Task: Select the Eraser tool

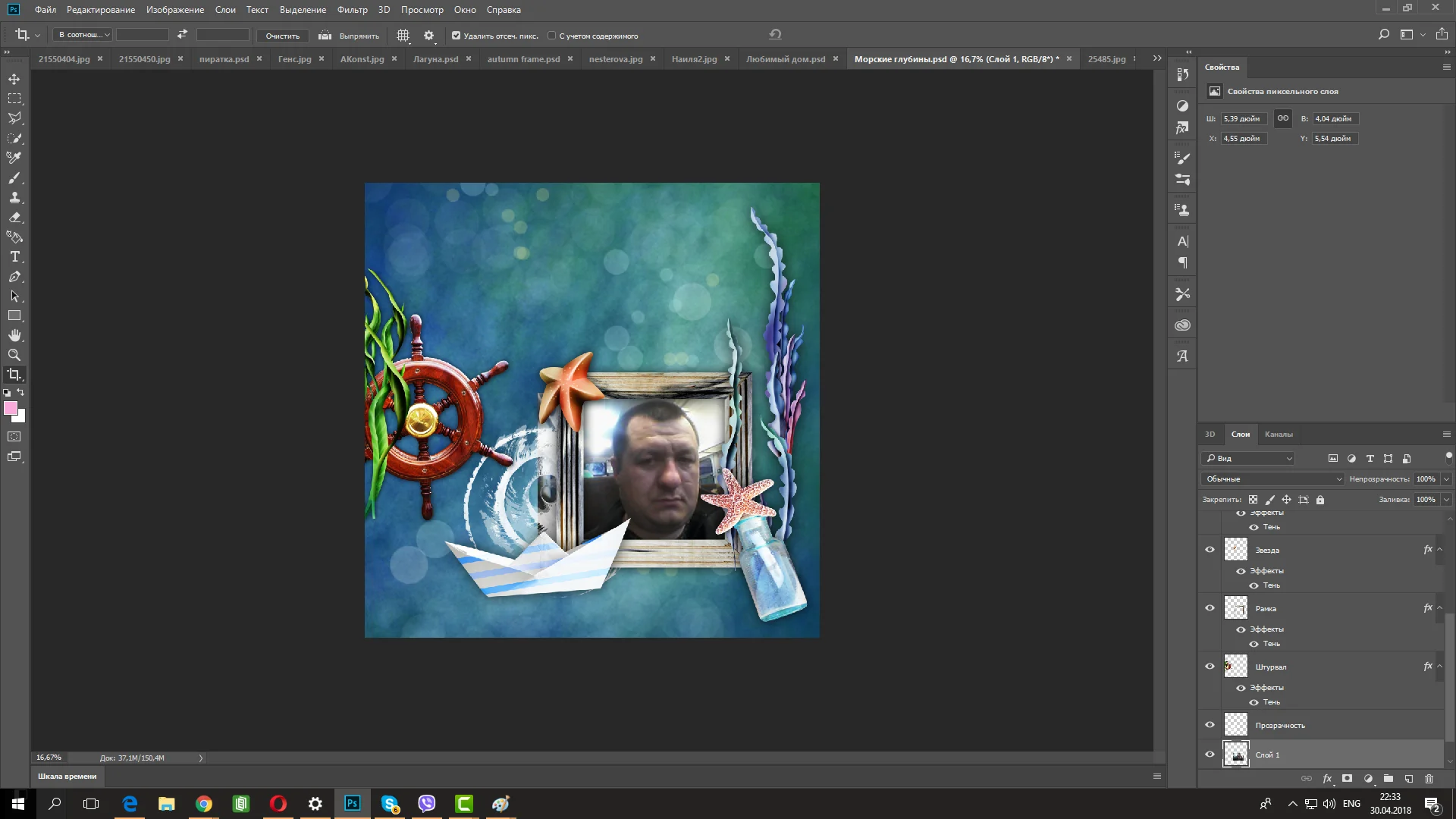Action: click(14, 218)
